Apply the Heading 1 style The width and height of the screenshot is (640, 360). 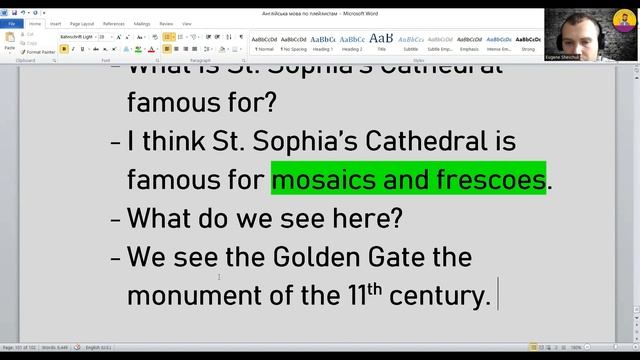(323, 43)
